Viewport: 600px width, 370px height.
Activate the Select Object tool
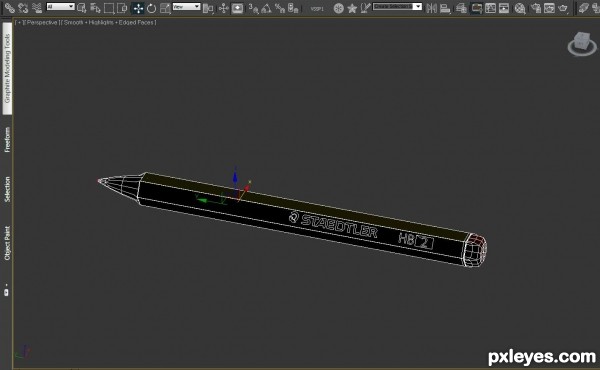click(x=82, y=8)
